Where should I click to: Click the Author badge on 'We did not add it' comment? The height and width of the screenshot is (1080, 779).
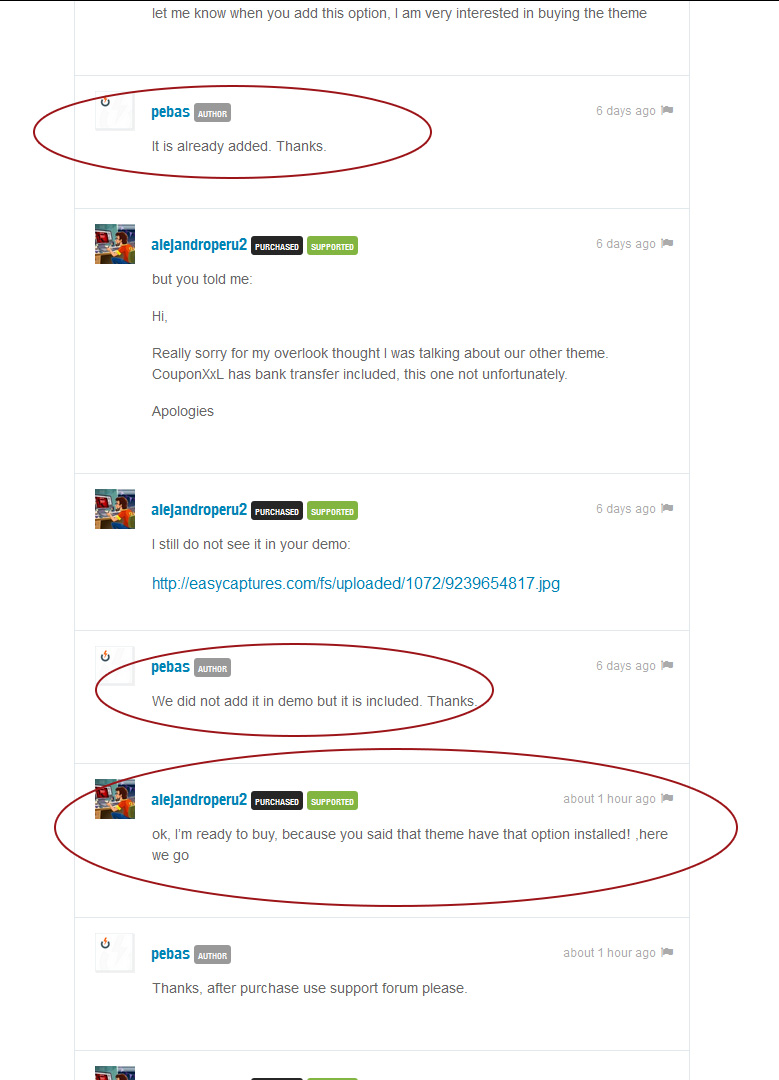click(x=212, y=668)
